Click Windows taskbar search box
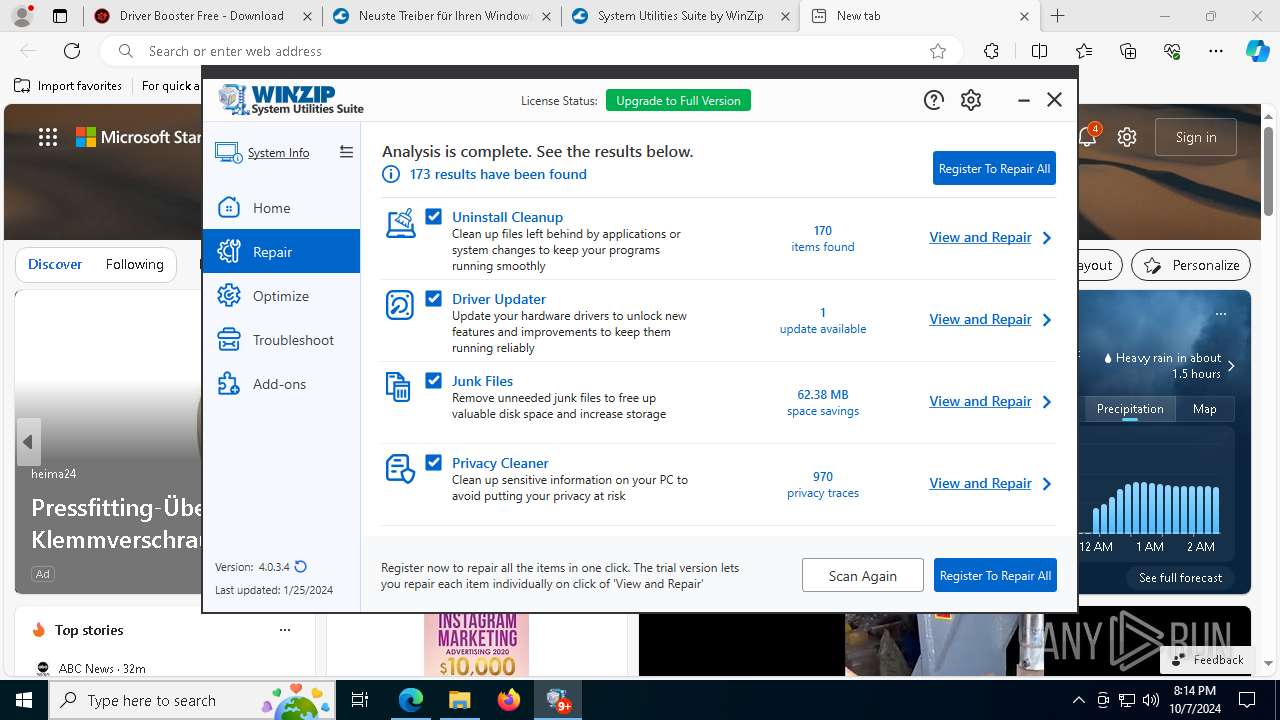Image resolution: width=1280 pixels, height=720 pixels. point(193,700)
